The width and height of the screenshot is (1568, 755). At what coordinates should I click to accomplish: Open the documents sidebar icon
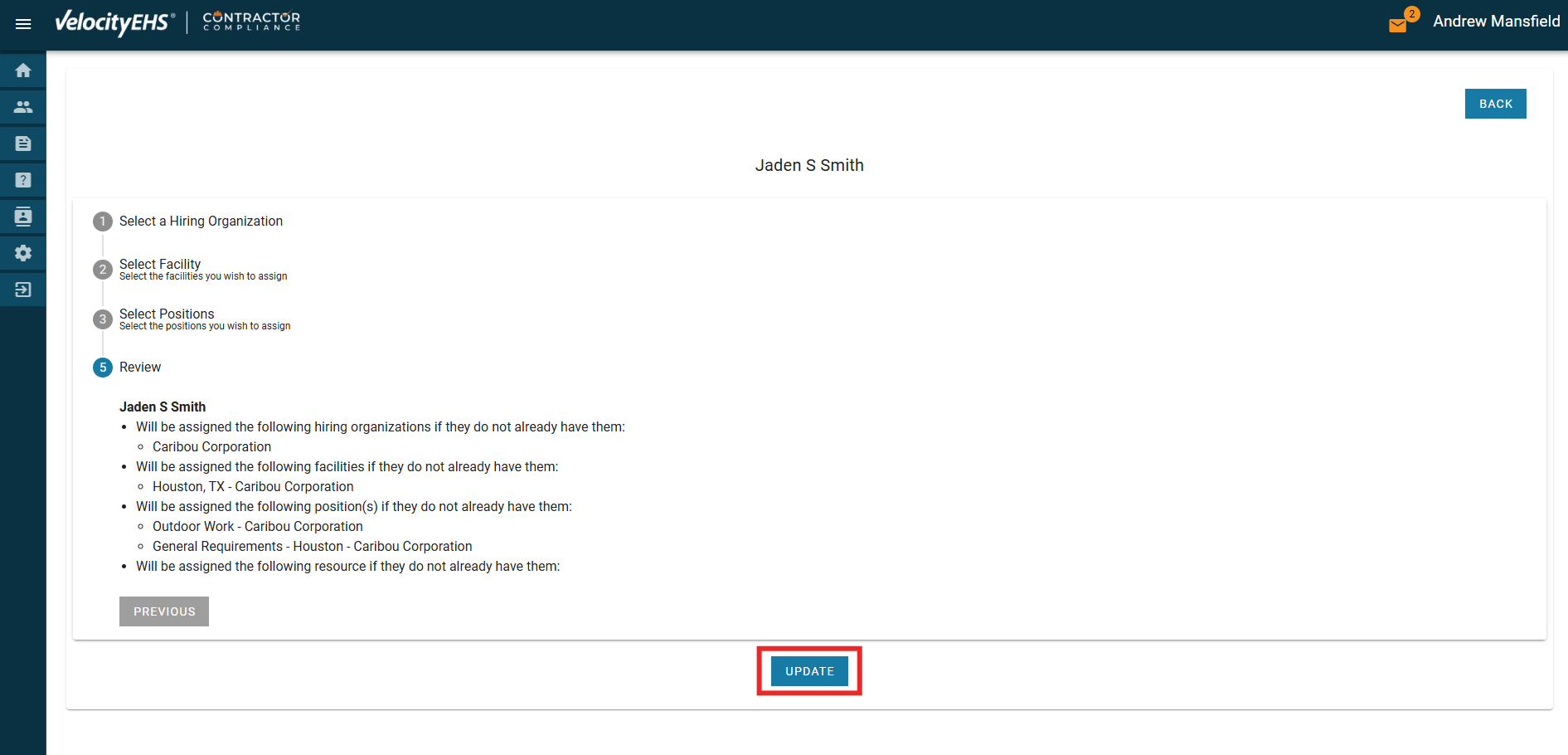(23, 144)
